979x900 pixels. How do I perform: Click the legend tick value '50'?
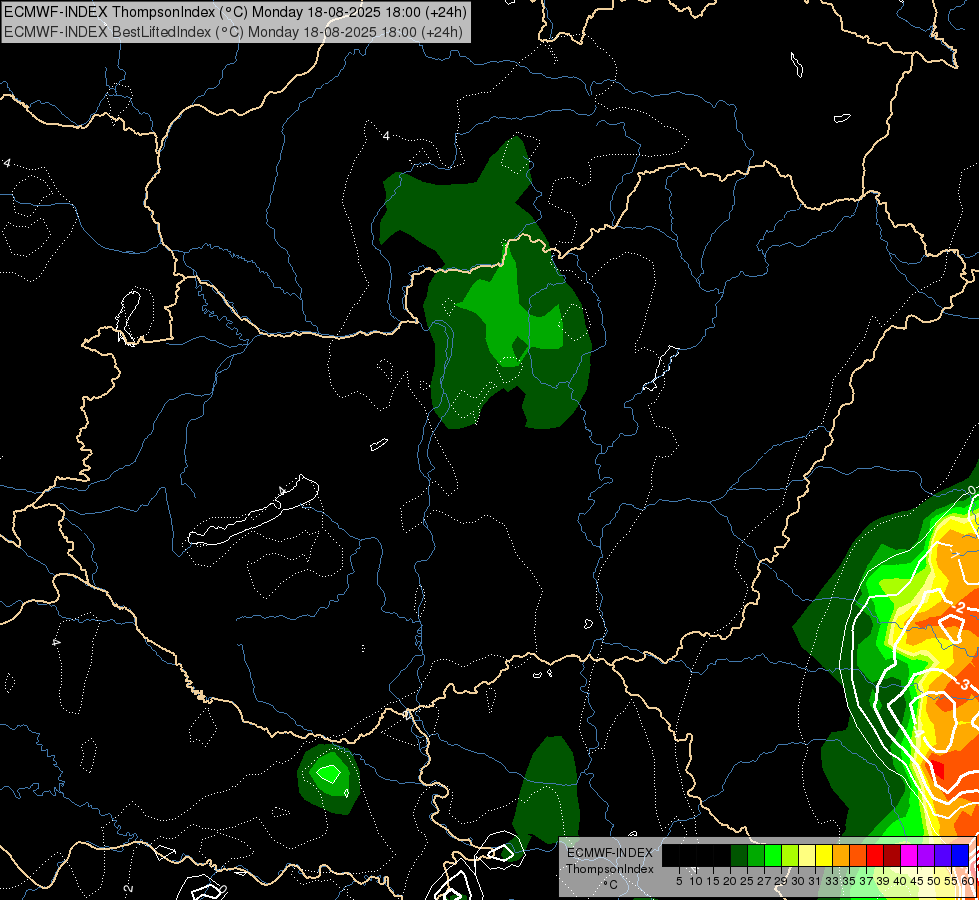935,881
